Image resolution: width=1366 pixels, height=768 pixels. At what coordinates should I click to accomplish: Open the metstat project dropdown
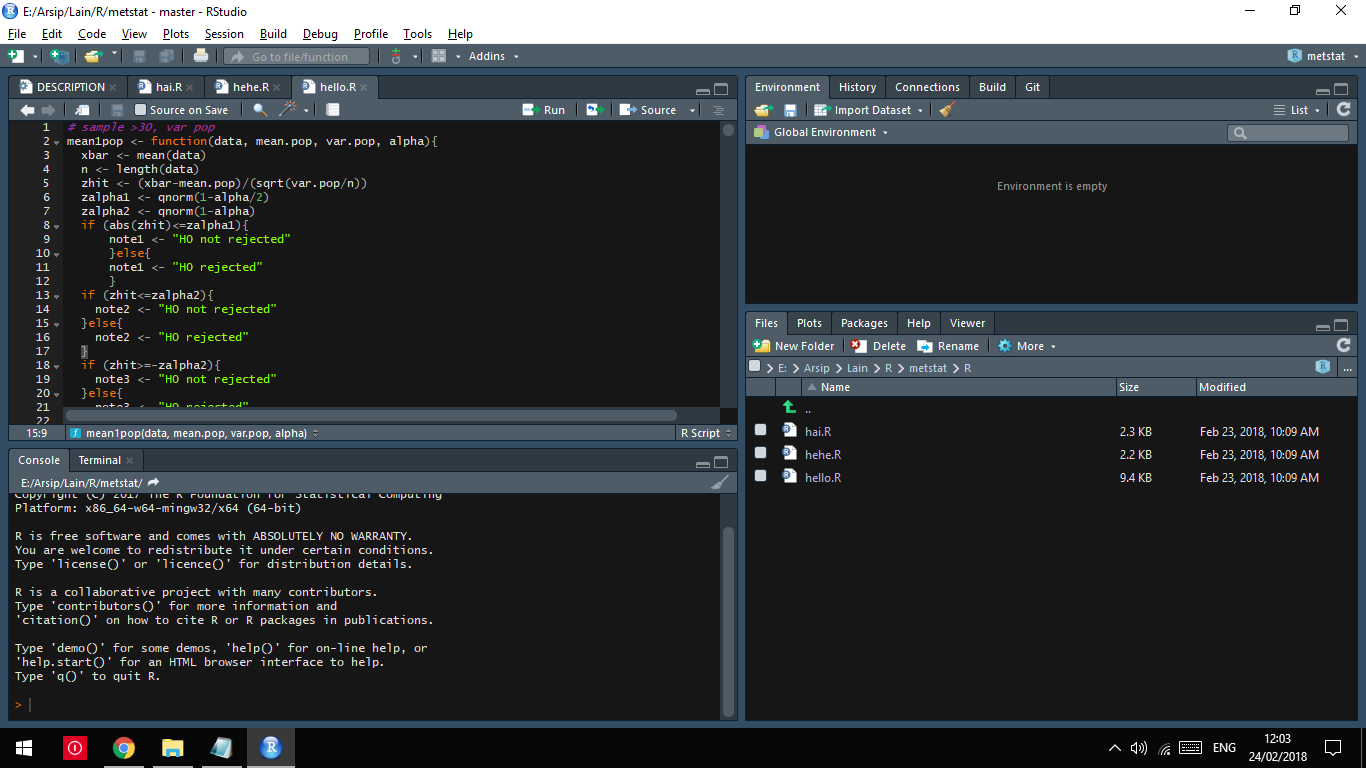1323,56
